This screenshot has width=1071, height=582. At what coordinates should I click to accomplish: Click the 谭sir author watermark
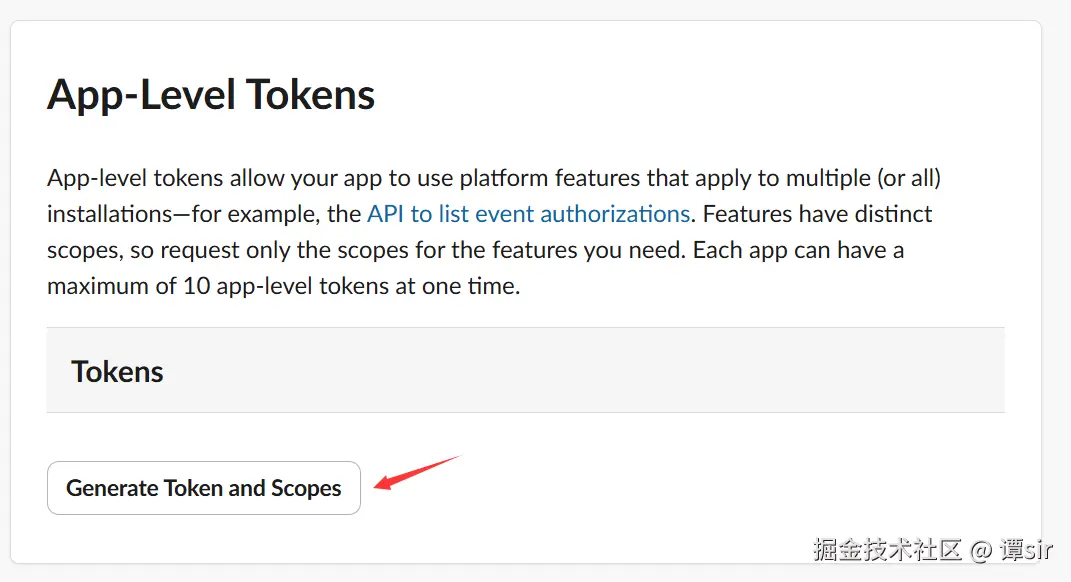pos(1029,549)
